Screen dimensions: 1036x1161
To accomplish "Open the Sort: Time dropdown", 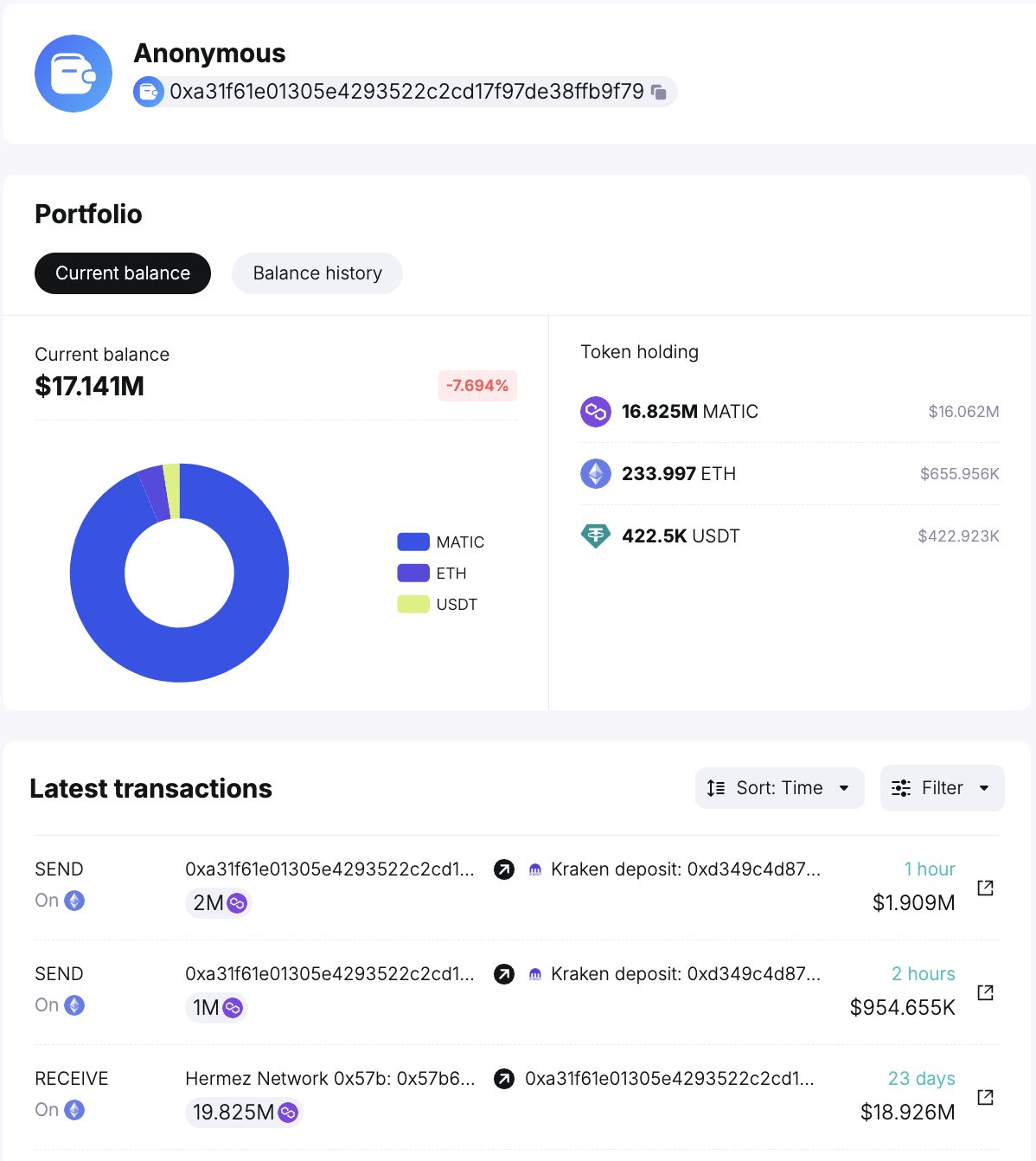I will [x=780, y=788].
